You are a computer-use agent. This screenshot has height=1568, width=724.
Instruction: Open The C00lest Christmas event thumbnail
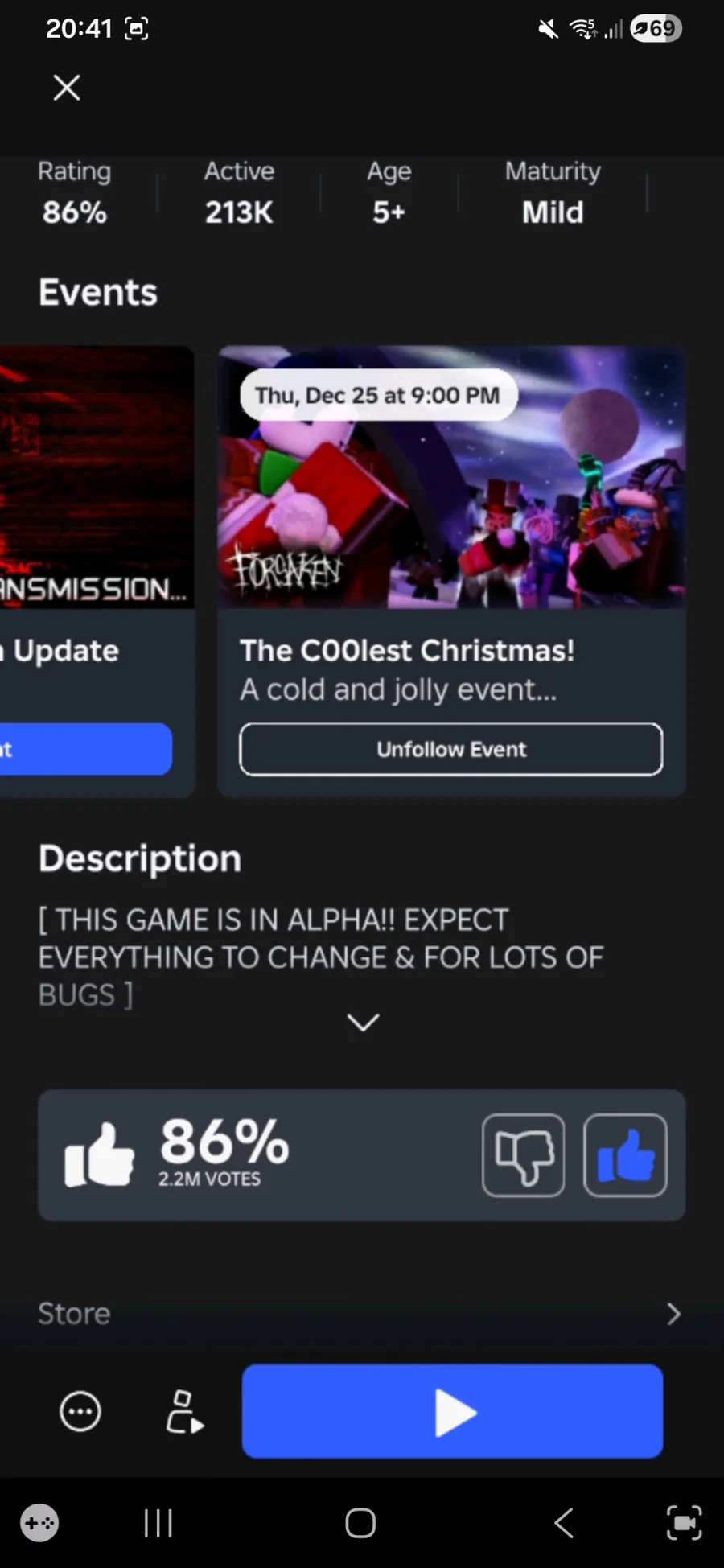(451, 477)
